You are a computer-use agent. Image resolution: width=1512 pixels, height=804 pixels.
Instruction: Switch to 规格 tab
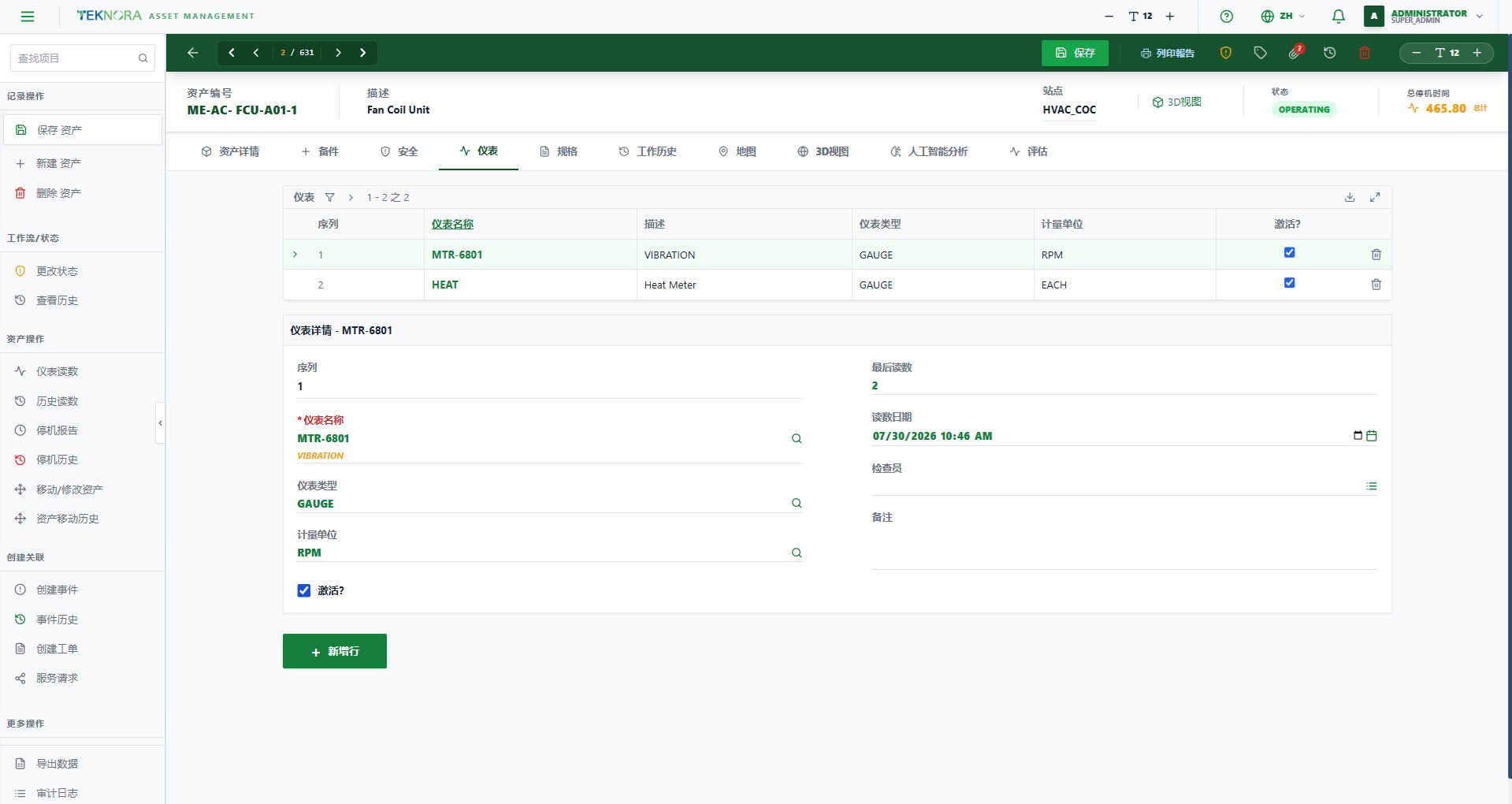pyautogui.click(x=559, y=151)
